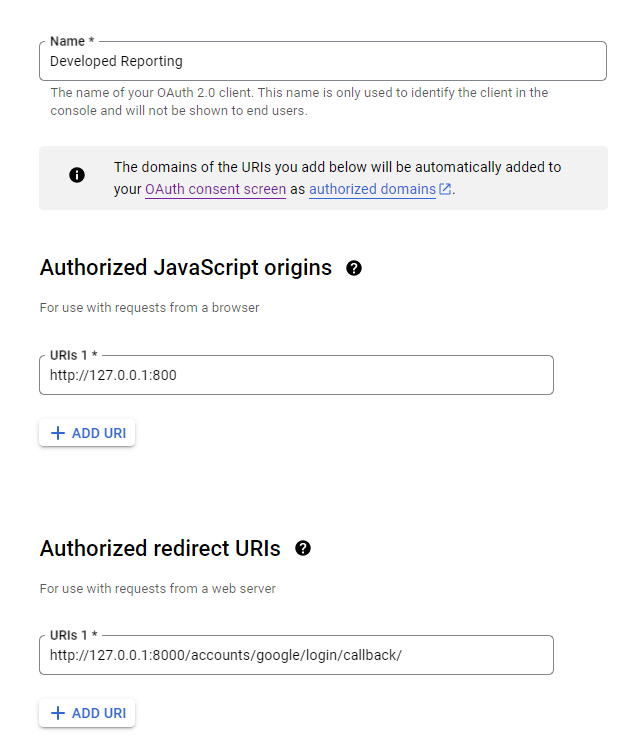Select the Authorized JavaScript origins heading

coord(186,268)
